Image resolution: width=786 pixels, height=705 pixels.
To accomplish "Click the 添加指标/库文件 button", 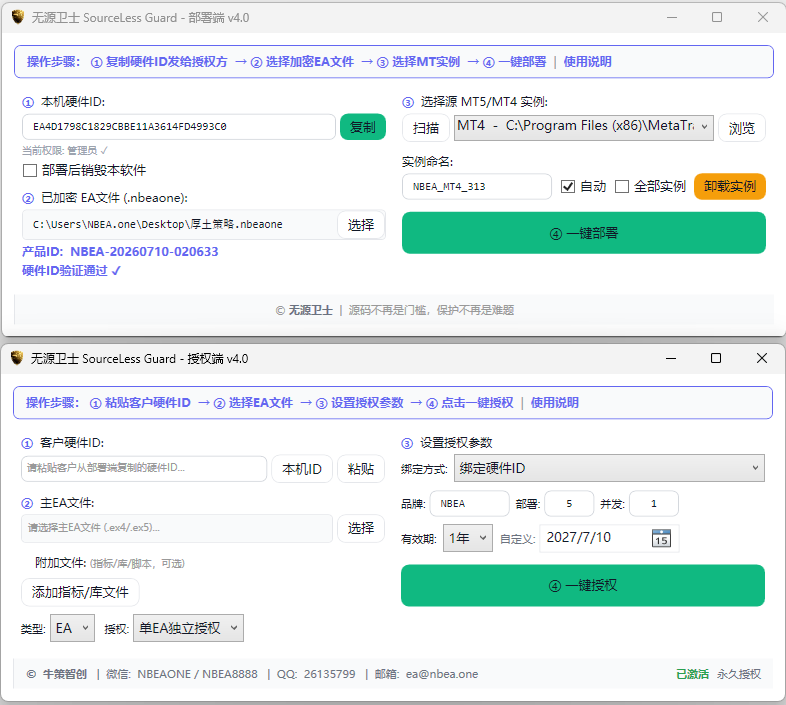I will tap(80, 592).
